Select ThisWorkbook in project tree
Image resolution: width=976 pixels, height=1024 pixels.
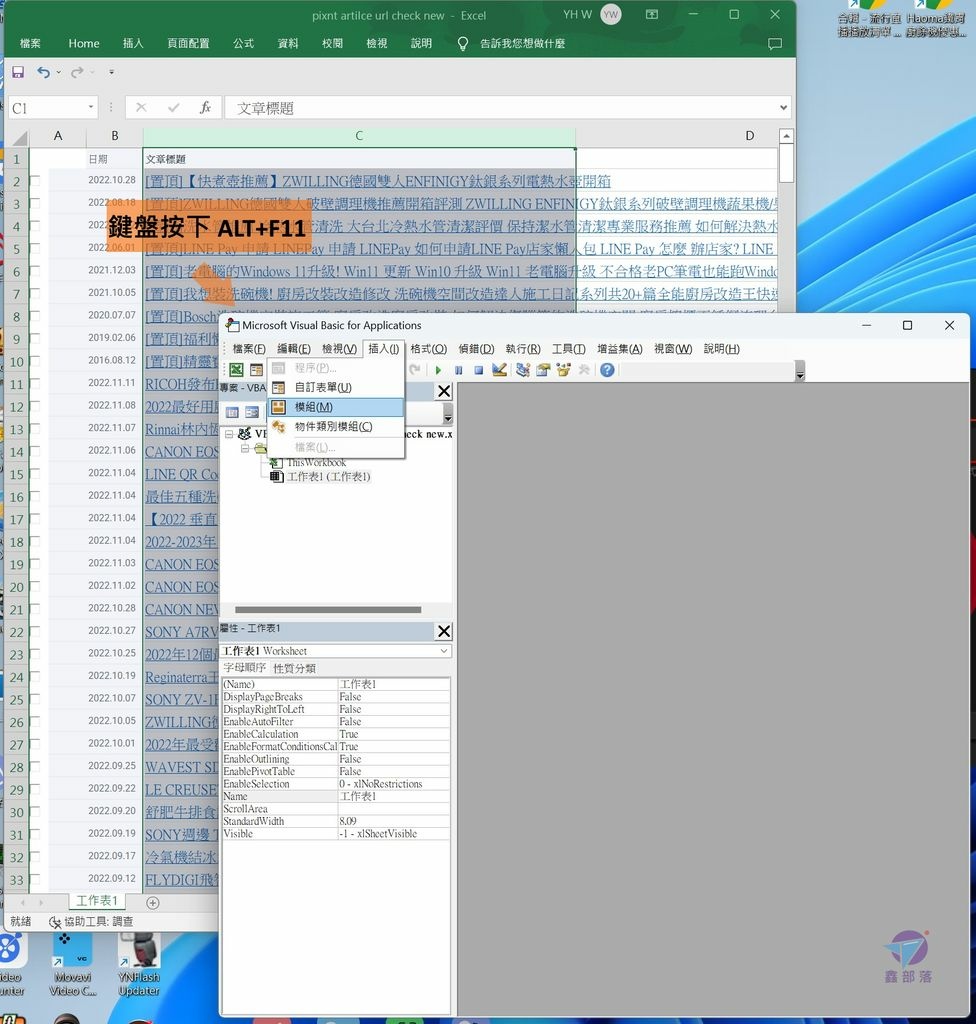[x=316, y=462]
